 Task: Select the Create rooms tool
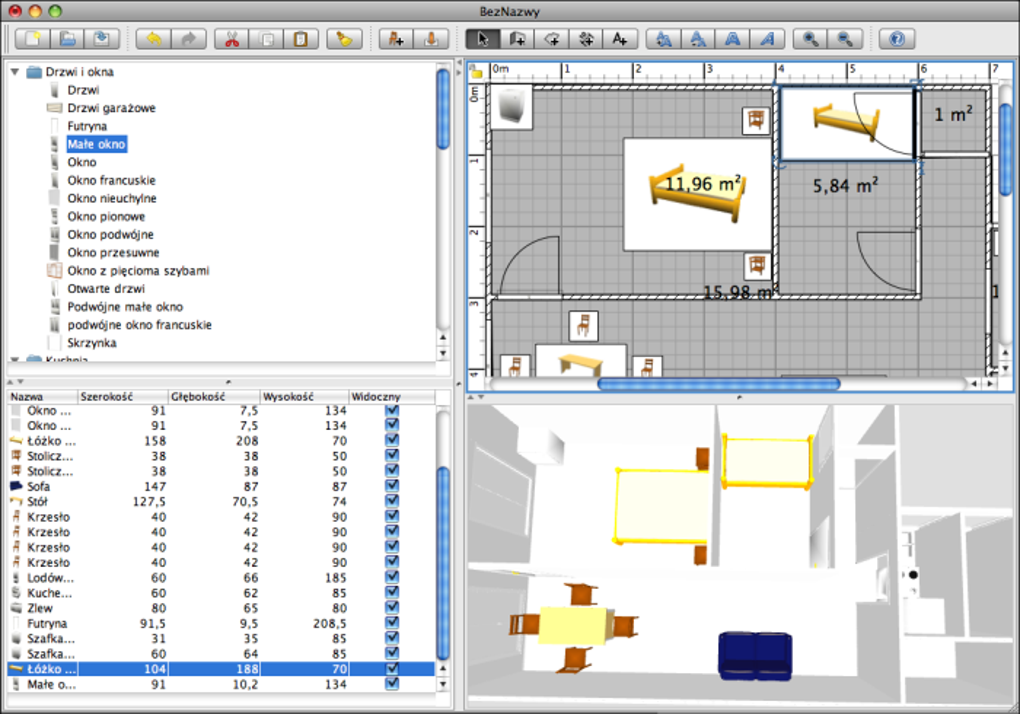pos(551,39)
